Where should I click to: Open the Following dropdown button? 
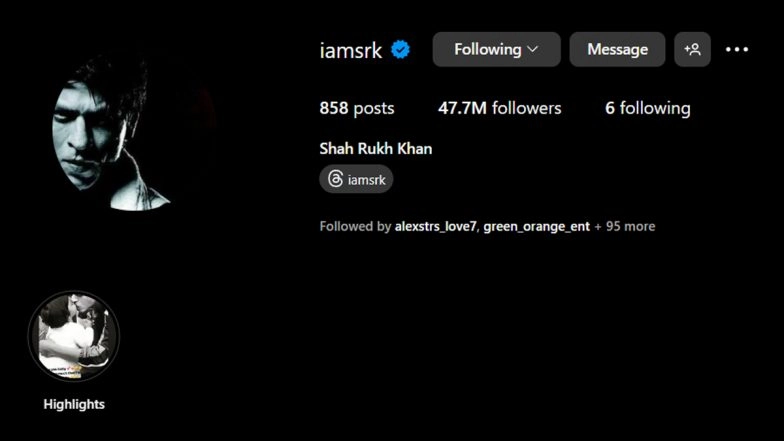point(496,50)
